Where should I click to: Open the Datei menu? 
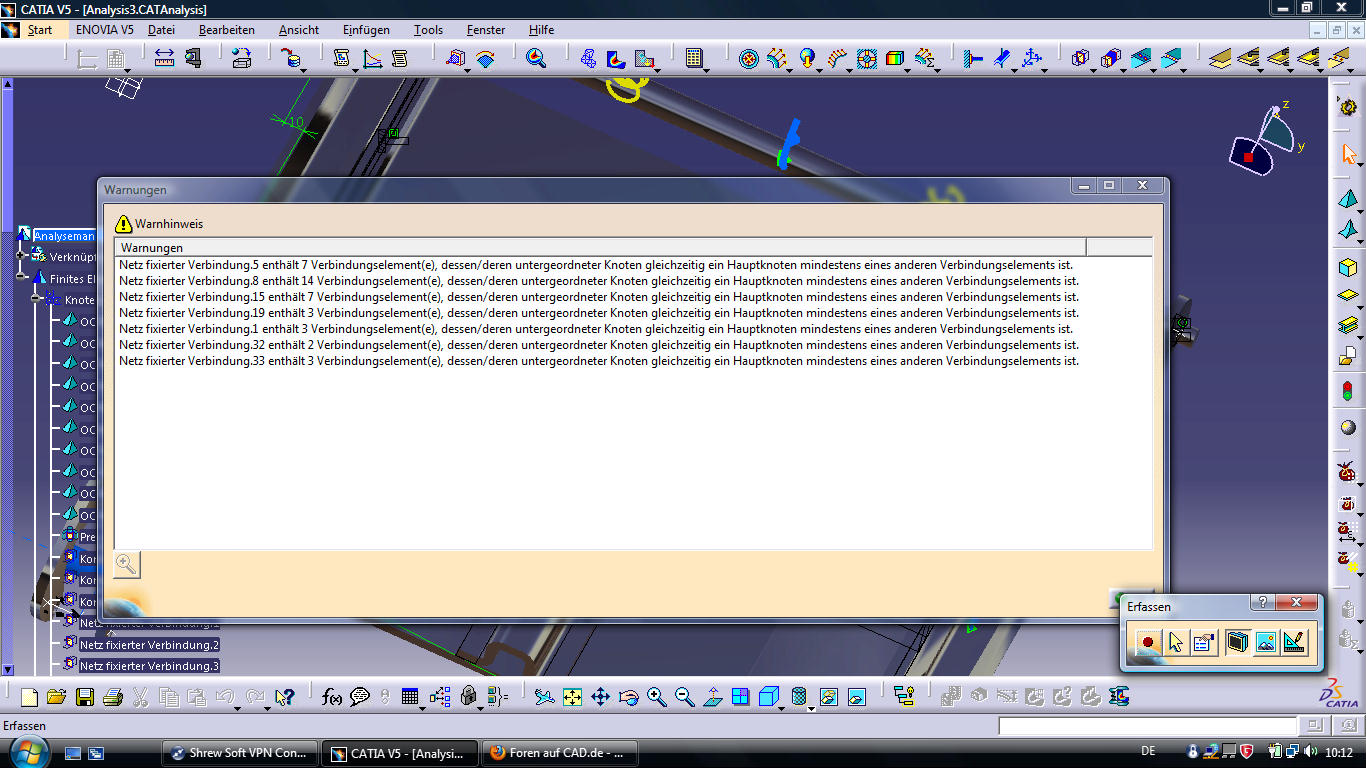161,30
